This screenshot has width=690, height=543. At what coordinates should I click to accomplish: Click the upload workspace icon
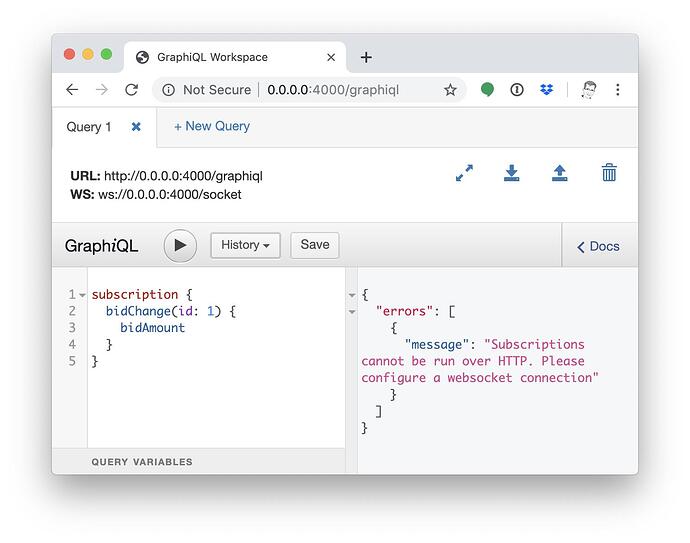pos(560,173)
